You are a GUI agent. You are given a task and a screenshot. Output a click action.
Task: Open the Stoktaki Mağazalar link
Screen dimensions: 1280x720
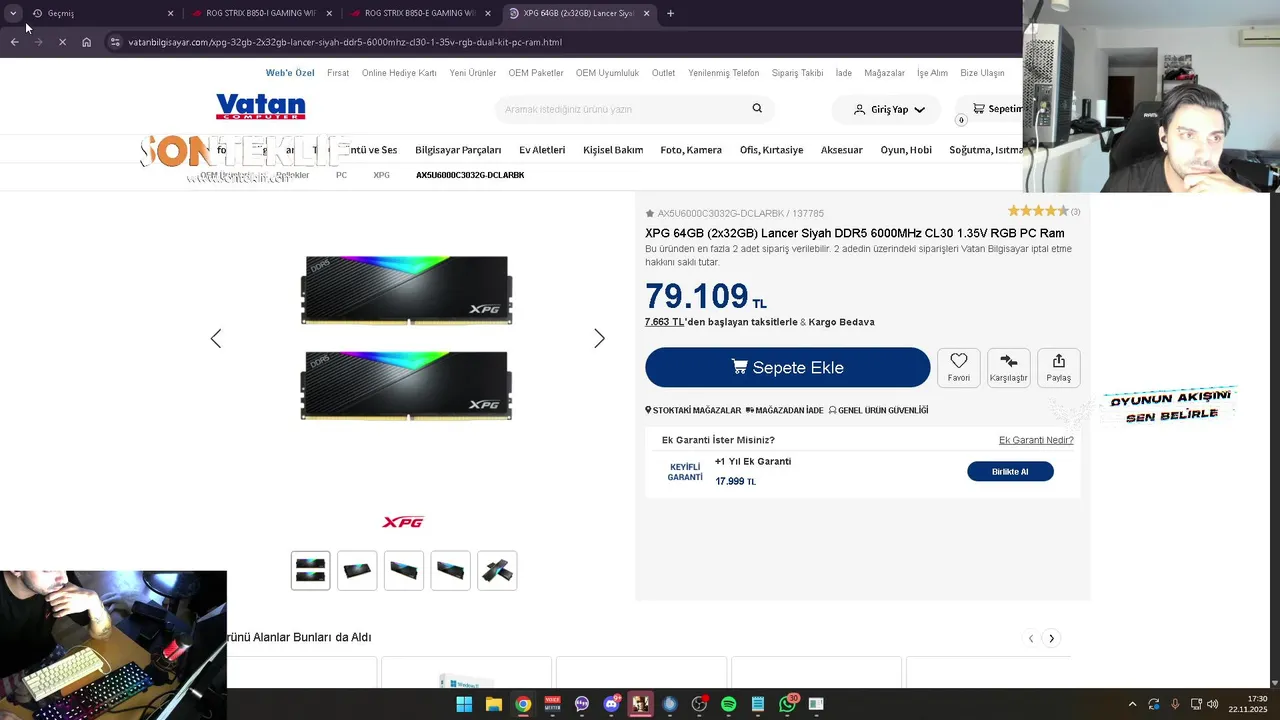pos(694,410)
